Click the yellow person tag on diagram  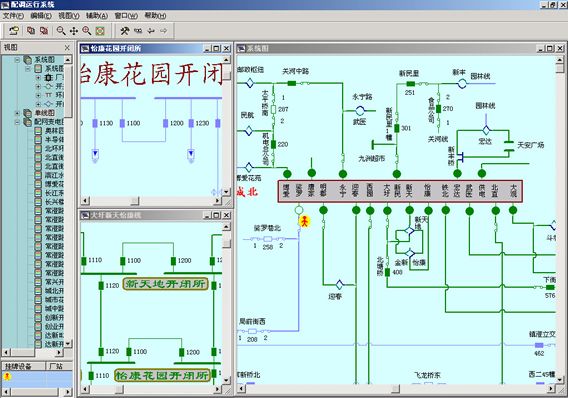coord(305,221)
